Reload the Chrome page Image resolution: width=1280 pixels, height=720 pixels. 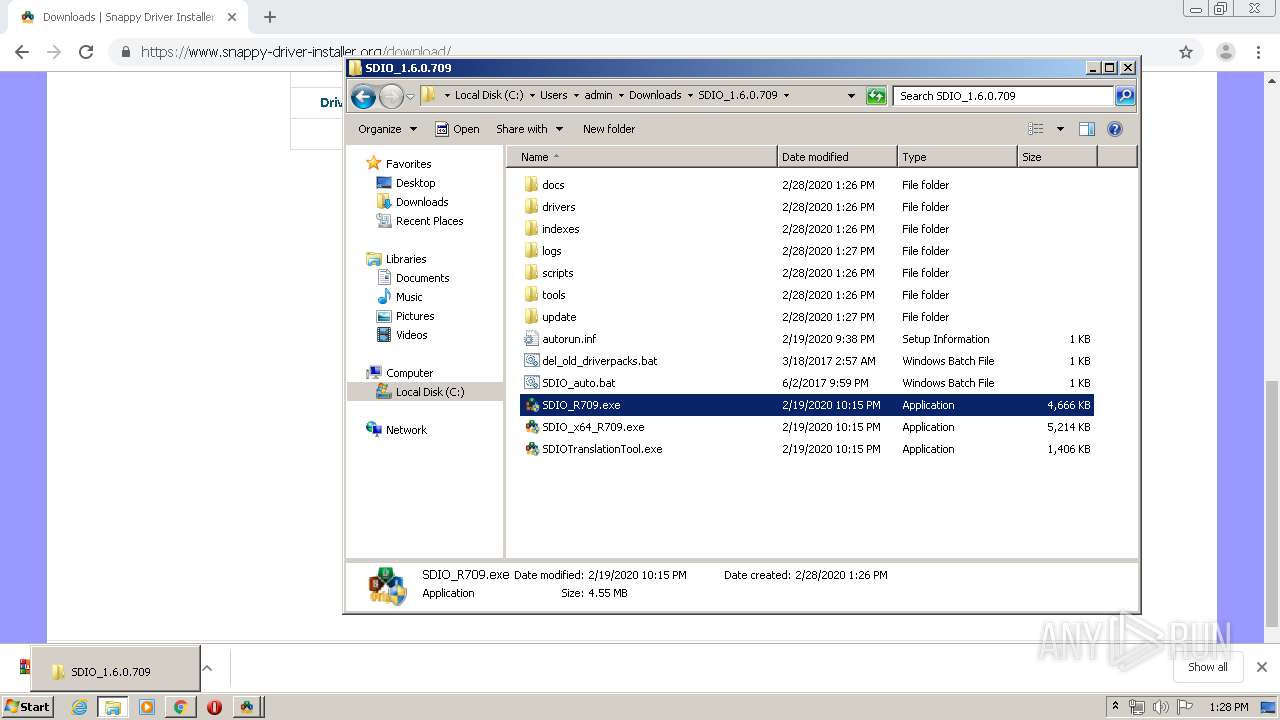(x=86, y=52)
